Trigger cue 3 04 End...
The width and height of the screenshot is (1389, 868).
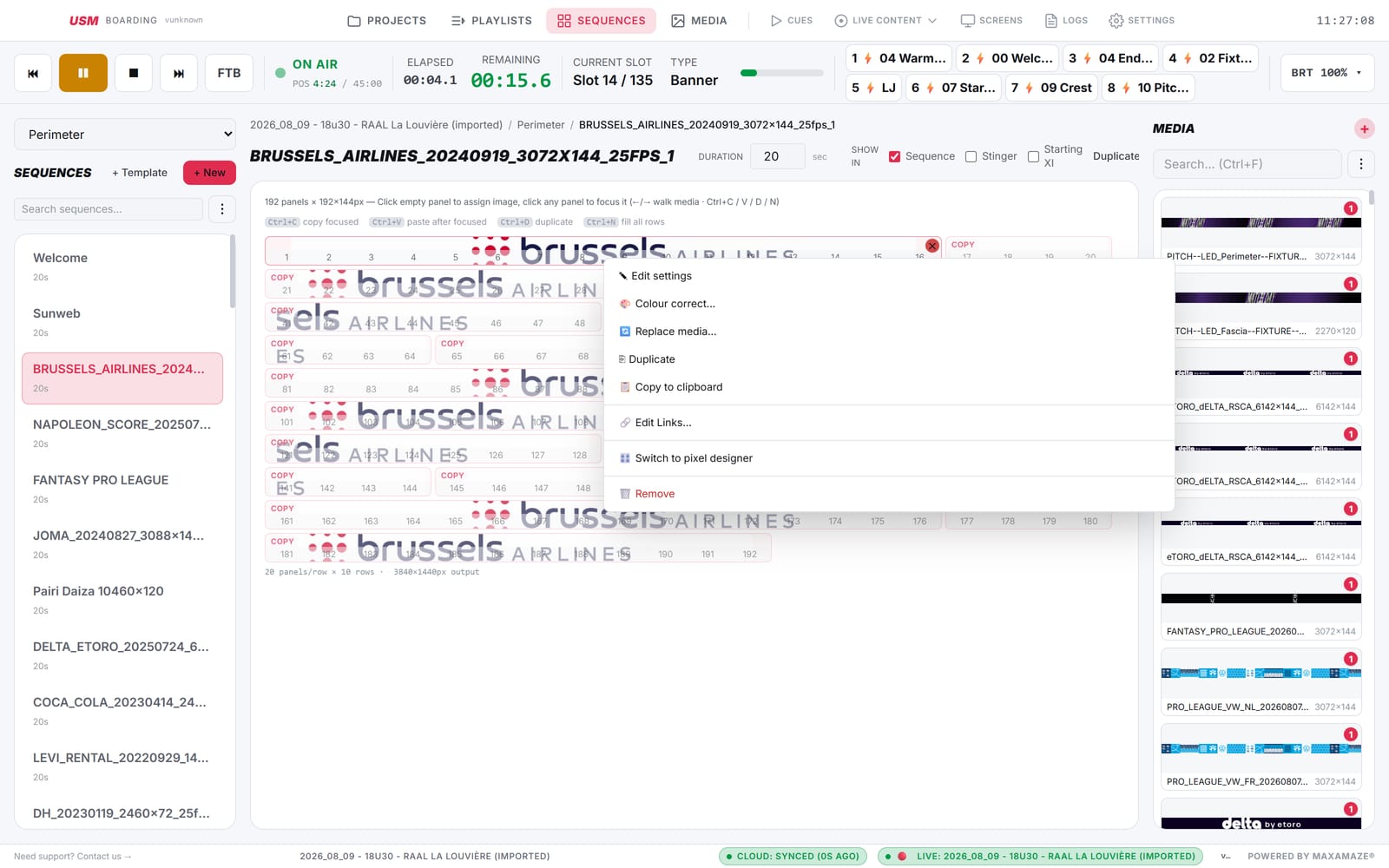click(x=1111, y=58)
